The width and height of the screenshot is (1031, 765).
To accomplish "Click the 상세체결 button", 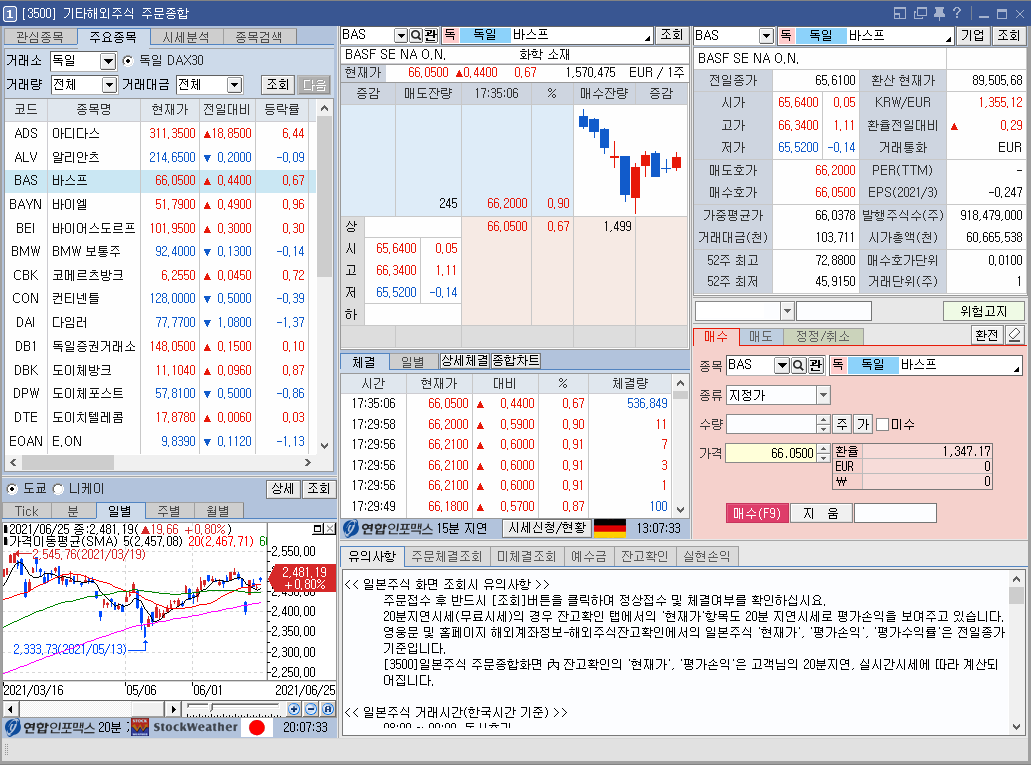I will (x=465, y=360).
